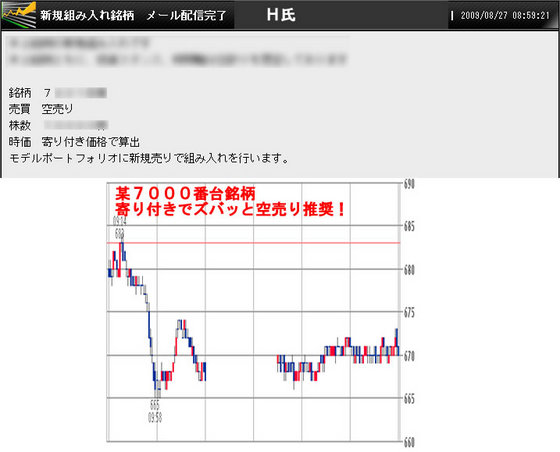
Task: Click the '銘柄' label
Action: click(20, 93)
